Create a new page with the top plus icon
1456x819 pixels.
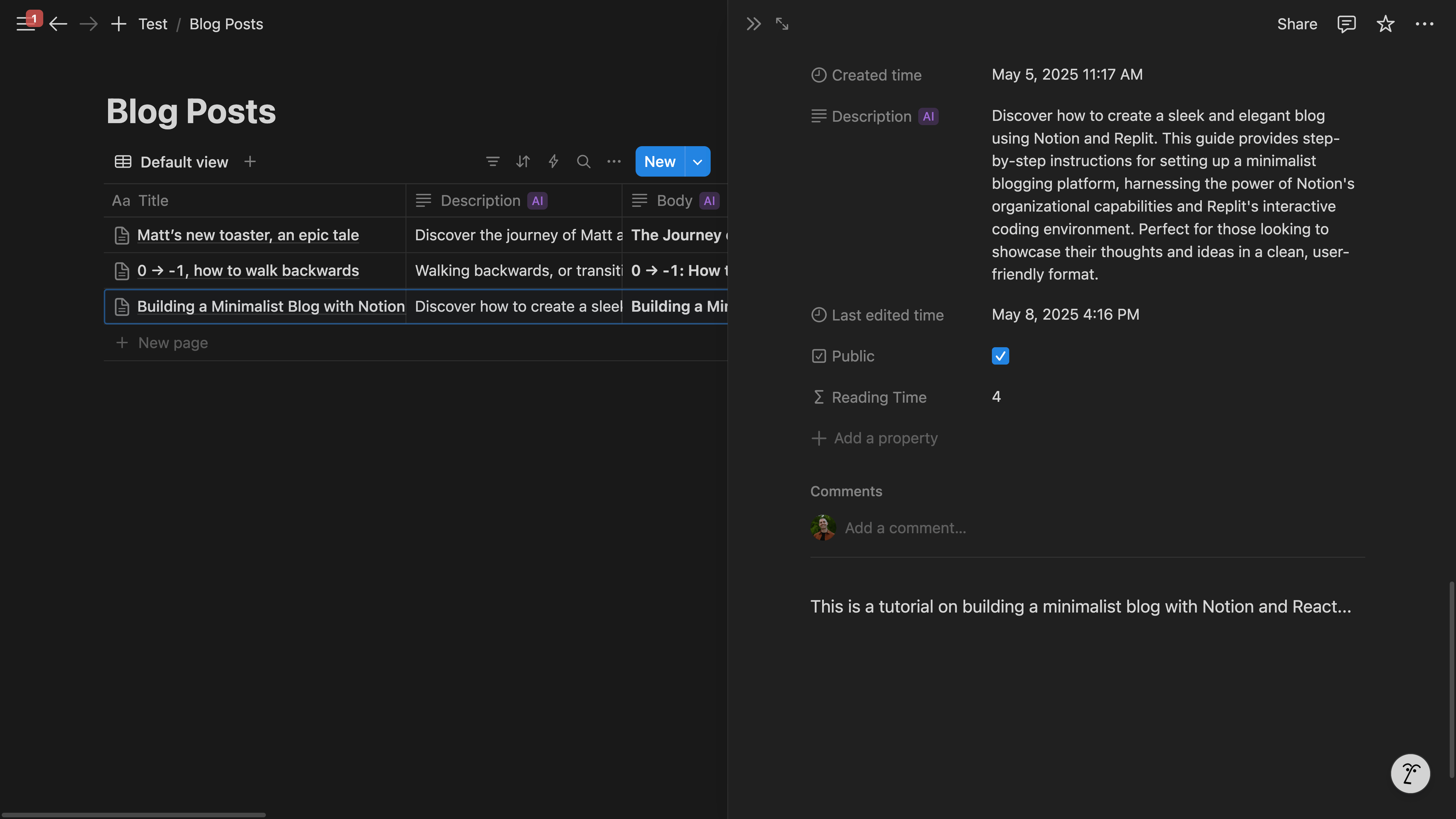119,24
